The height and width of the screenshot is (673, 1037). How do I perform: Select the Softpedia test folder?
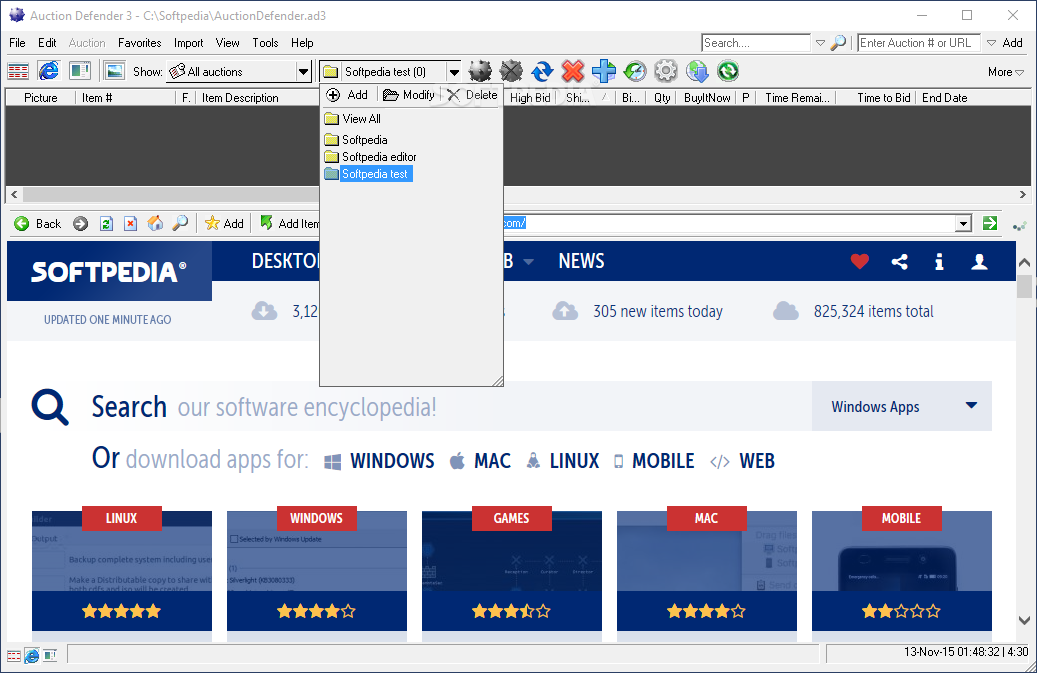pos(368,174)
